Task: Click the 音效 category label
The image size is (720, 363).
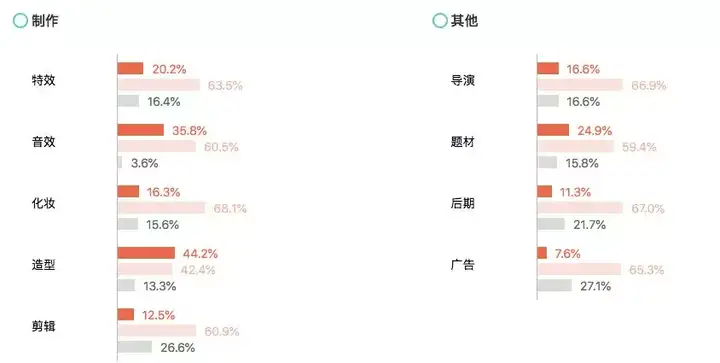Action: (x=44, y=142)
